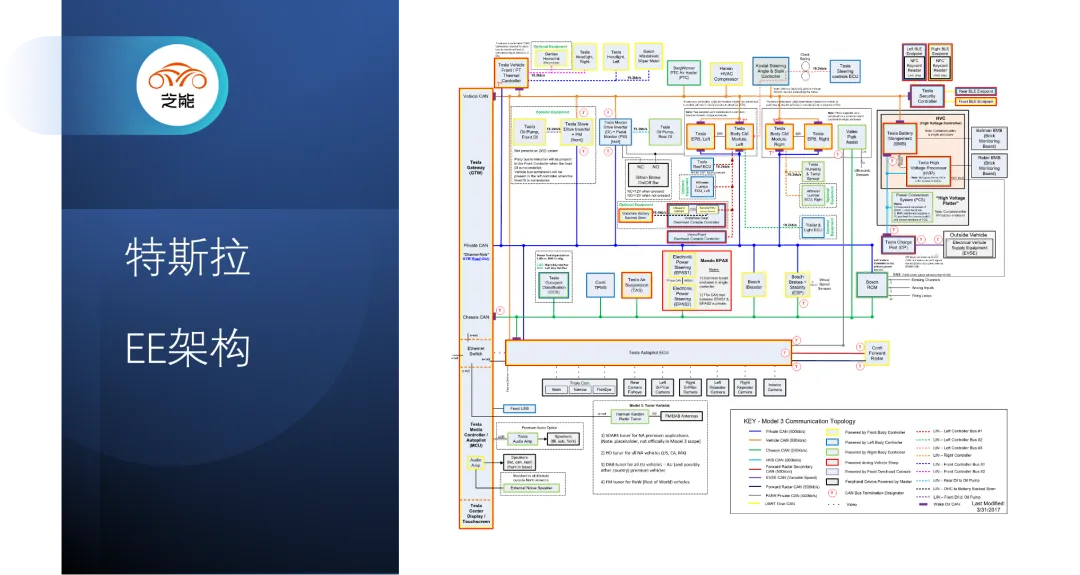Click the Ethernet Switch label
The width and height of the screenshot is (1080, 575).
[x=476, y=351]
